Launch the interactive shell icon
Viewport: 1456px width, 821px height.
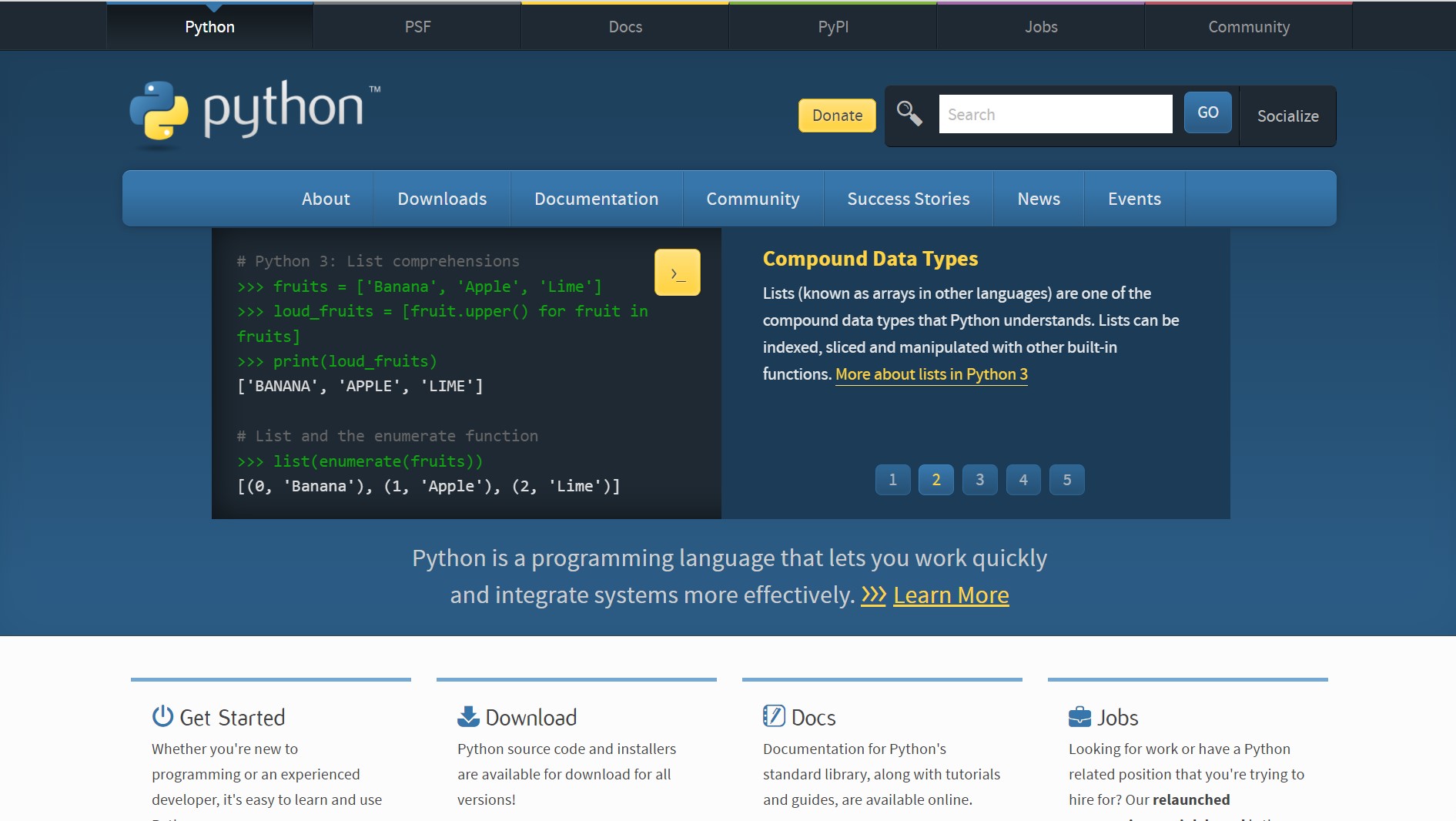click(x=677, y=273)
